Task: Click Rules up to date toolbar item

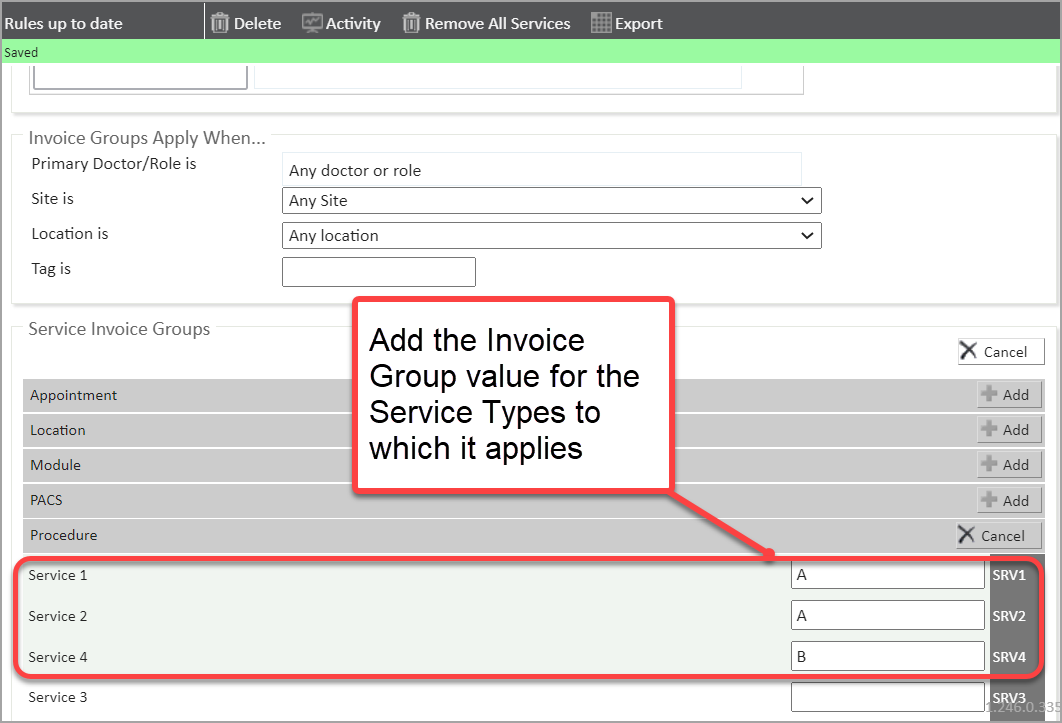Action: 63,24
